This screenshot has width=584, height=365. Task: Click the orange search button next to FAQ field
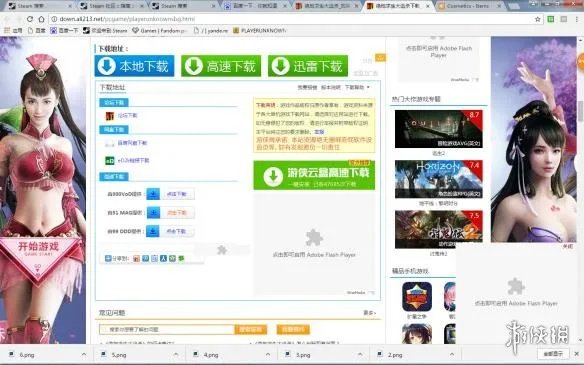tap(251, 330)
